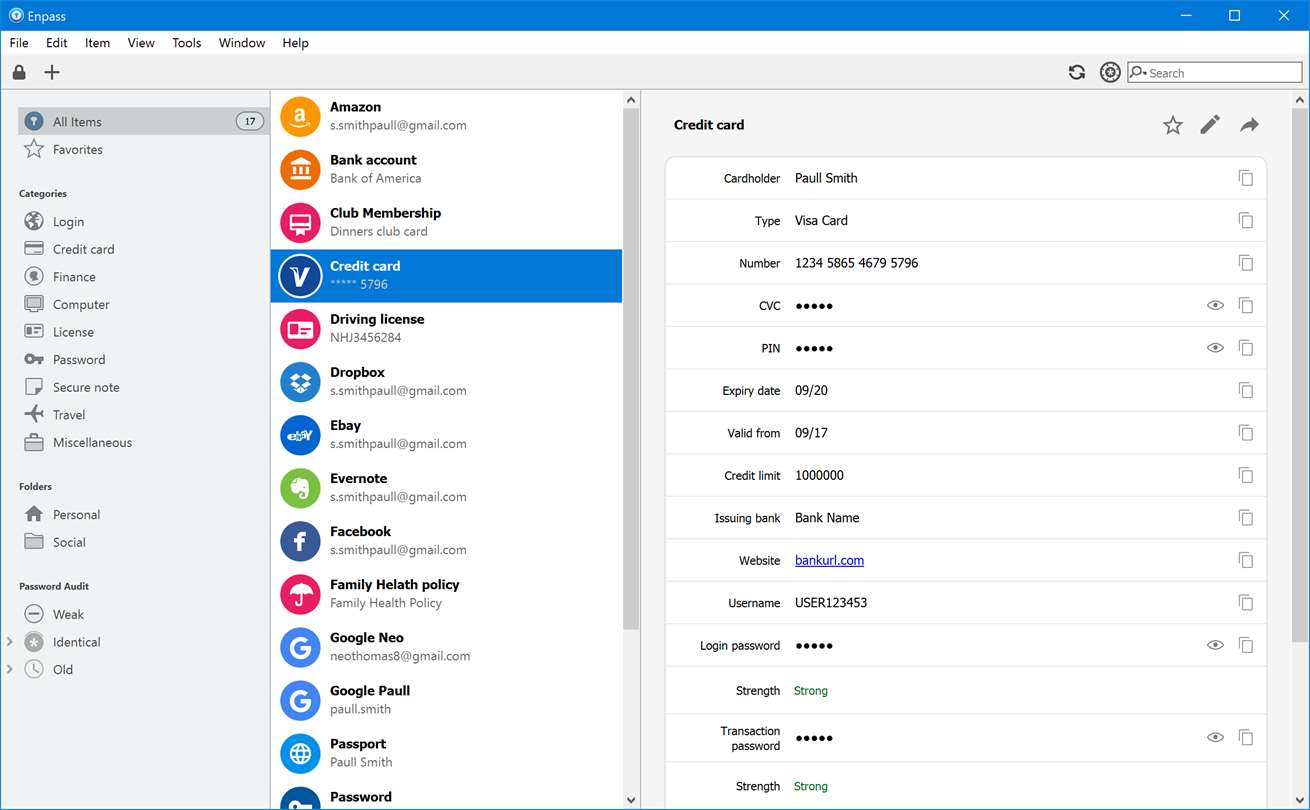1310x810 pixels.
Task: Lock the vault with the padlock icon
Action: coord(19,72)
